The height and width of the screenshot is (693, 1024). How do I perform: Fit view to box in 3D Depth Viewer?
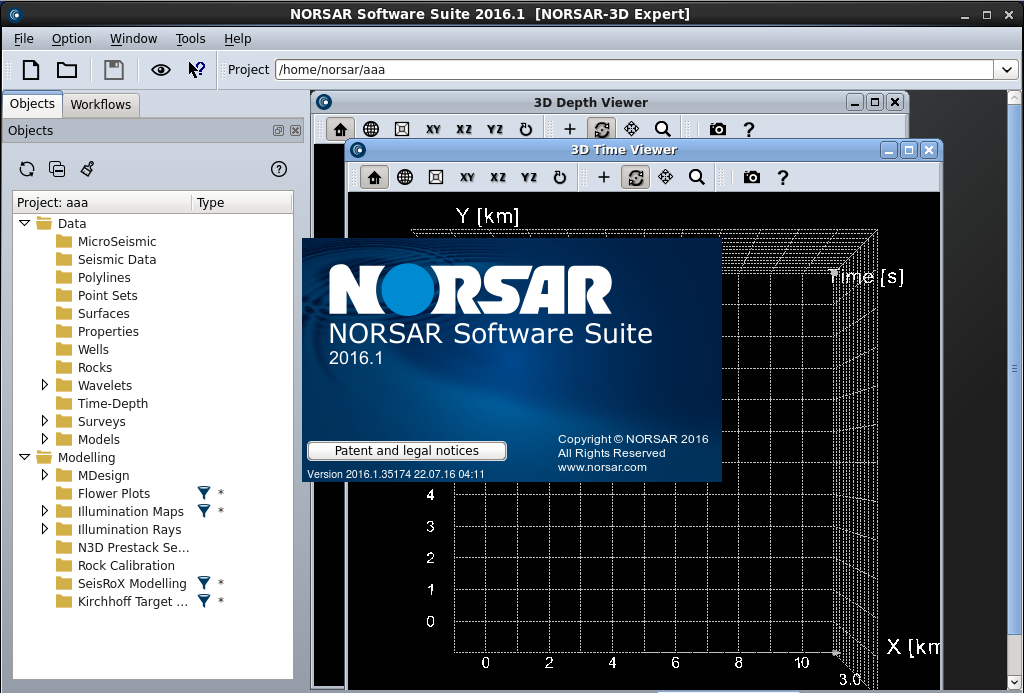(x=402, y=129)
